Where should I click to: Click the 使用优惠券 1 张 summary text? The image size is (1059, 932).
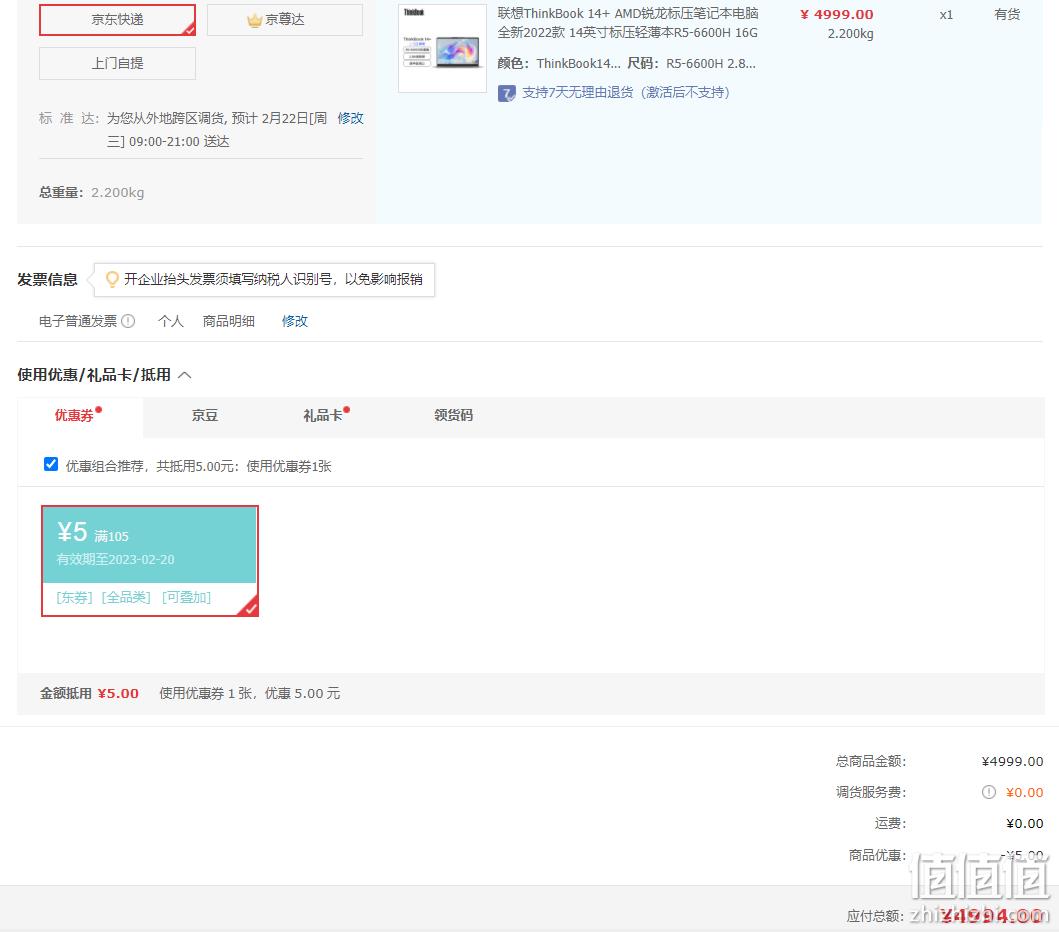click(205, 694)
